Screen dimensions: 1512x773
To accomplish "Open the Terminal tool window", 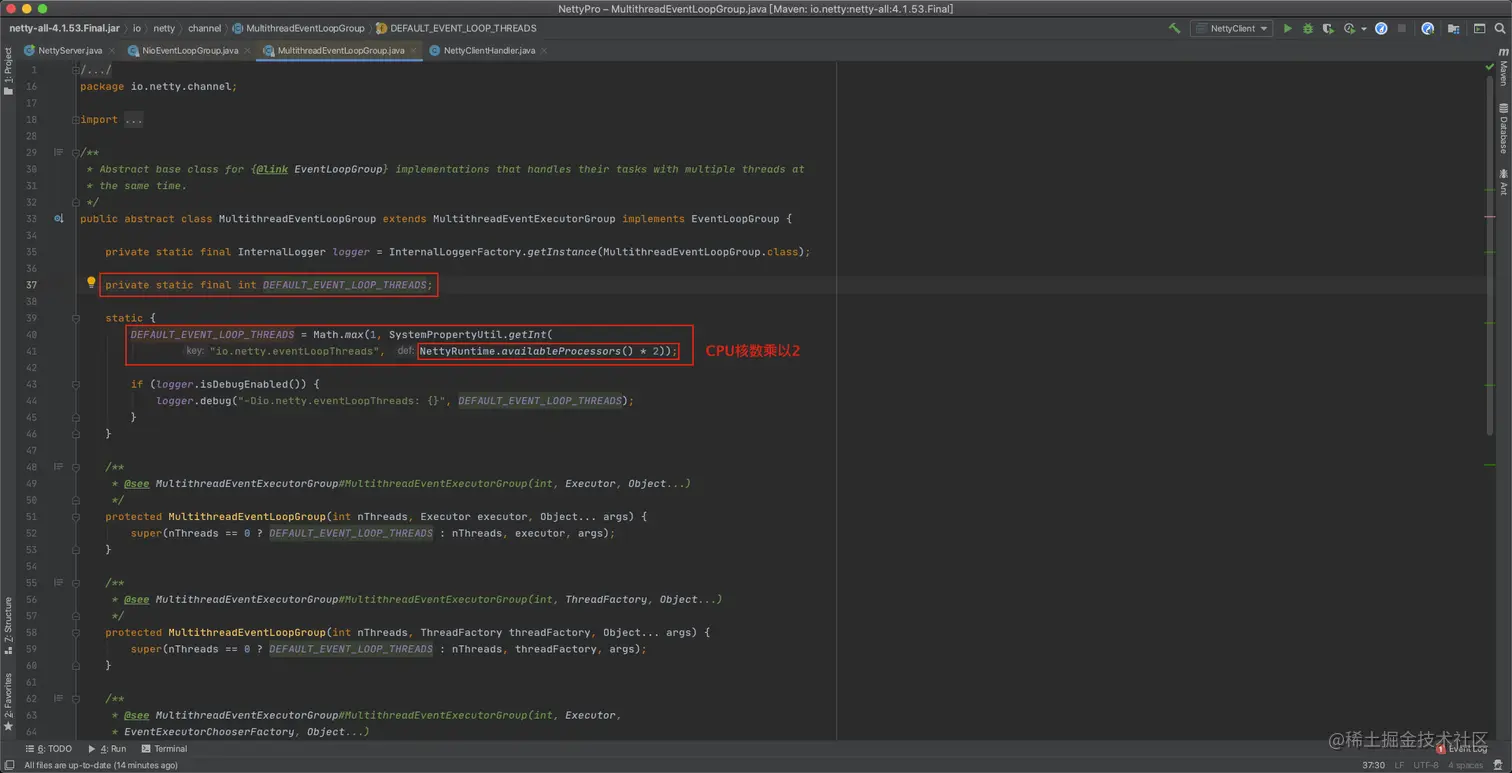I will coord(164,748).
